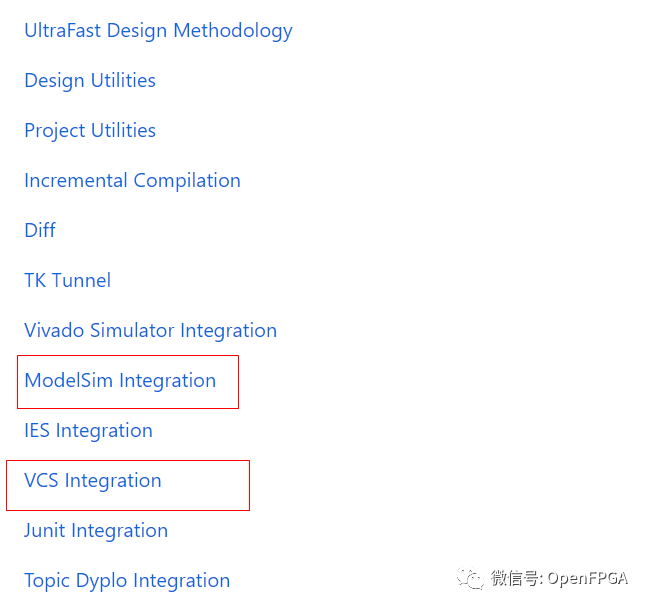Open the Junit Integration link
This screenshot has height=608, width=648.
click(96, 530)
